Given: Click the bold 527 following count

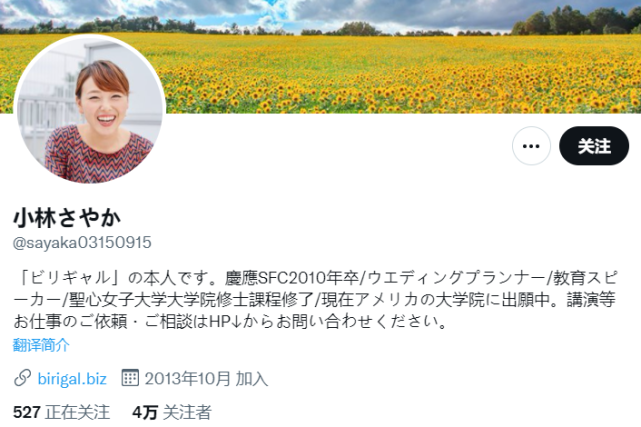Looking at the screenshot, I should coord(27,412).
